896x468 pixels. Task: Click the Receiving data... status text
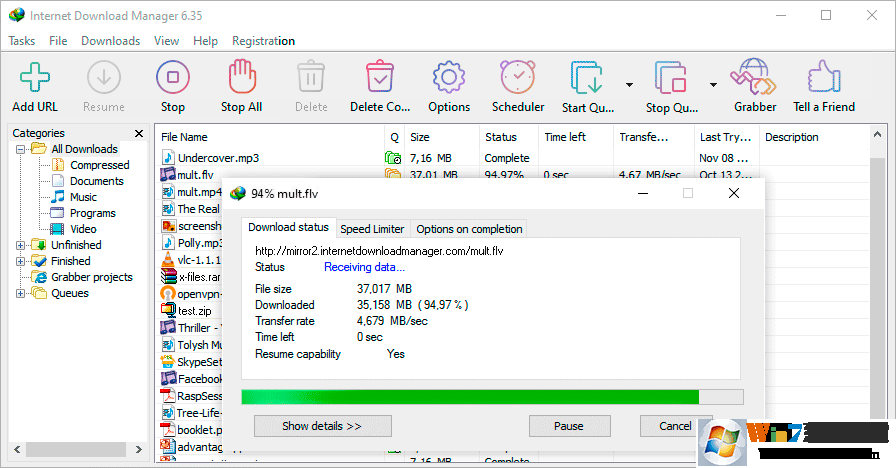[364, 267]
